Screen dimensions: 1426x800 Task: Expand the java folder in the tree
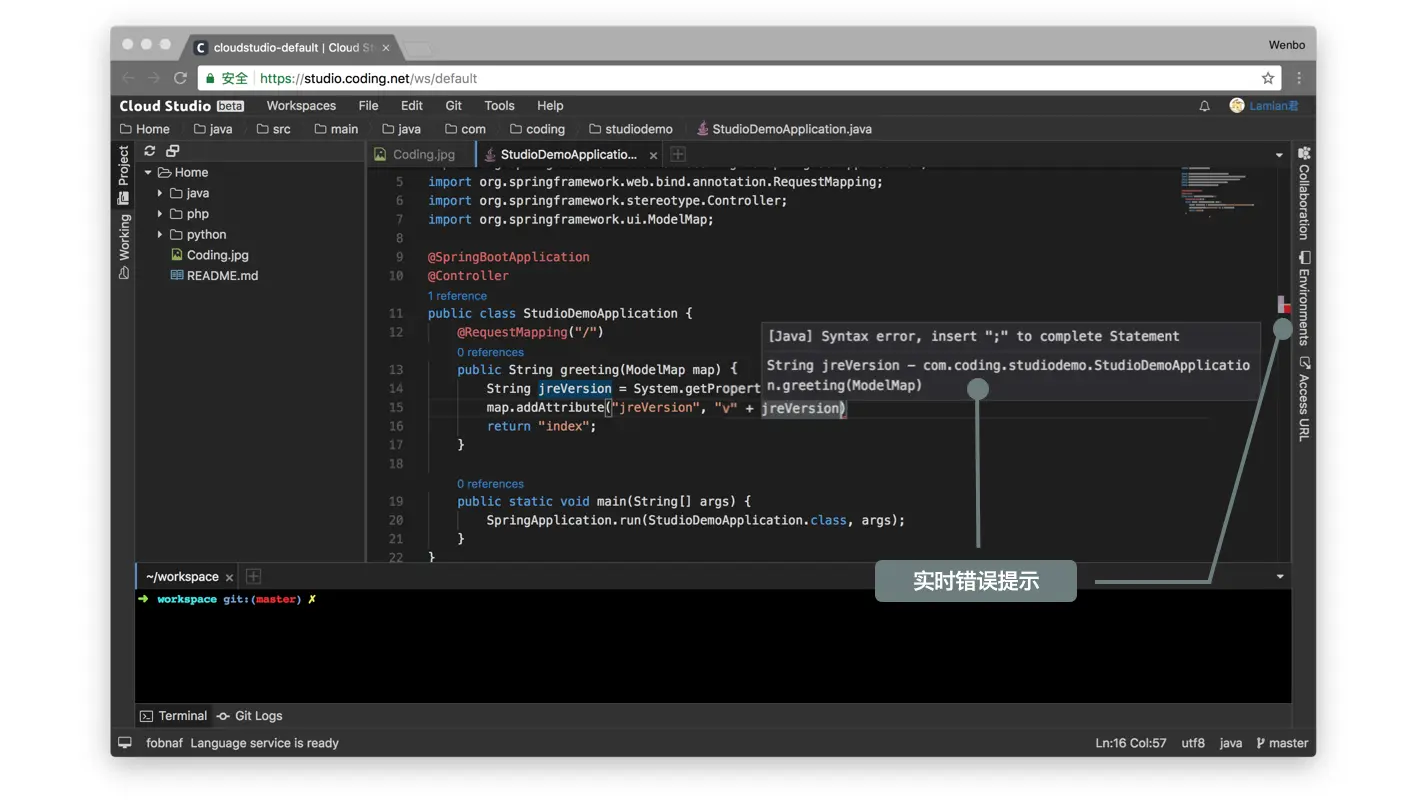[160, 193]
